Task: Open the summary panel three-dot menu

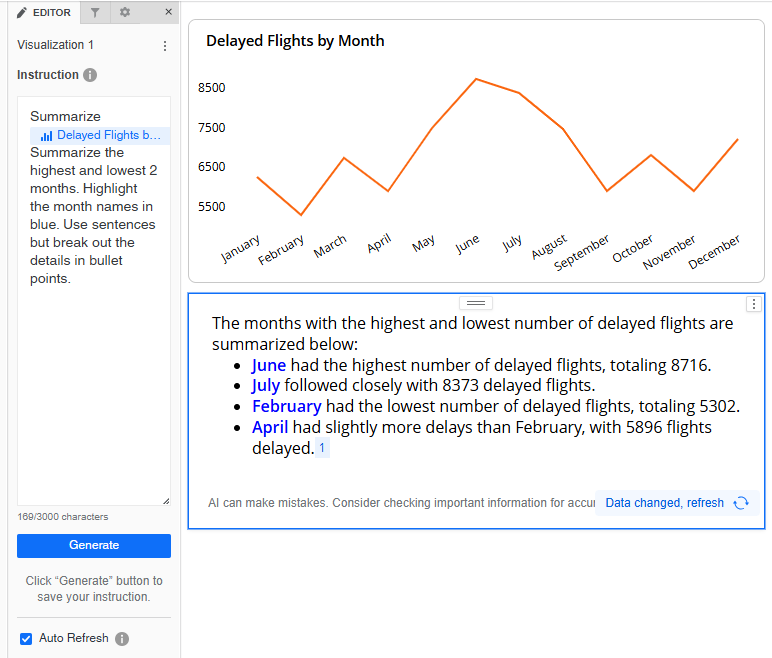Action: pos(754,304)
